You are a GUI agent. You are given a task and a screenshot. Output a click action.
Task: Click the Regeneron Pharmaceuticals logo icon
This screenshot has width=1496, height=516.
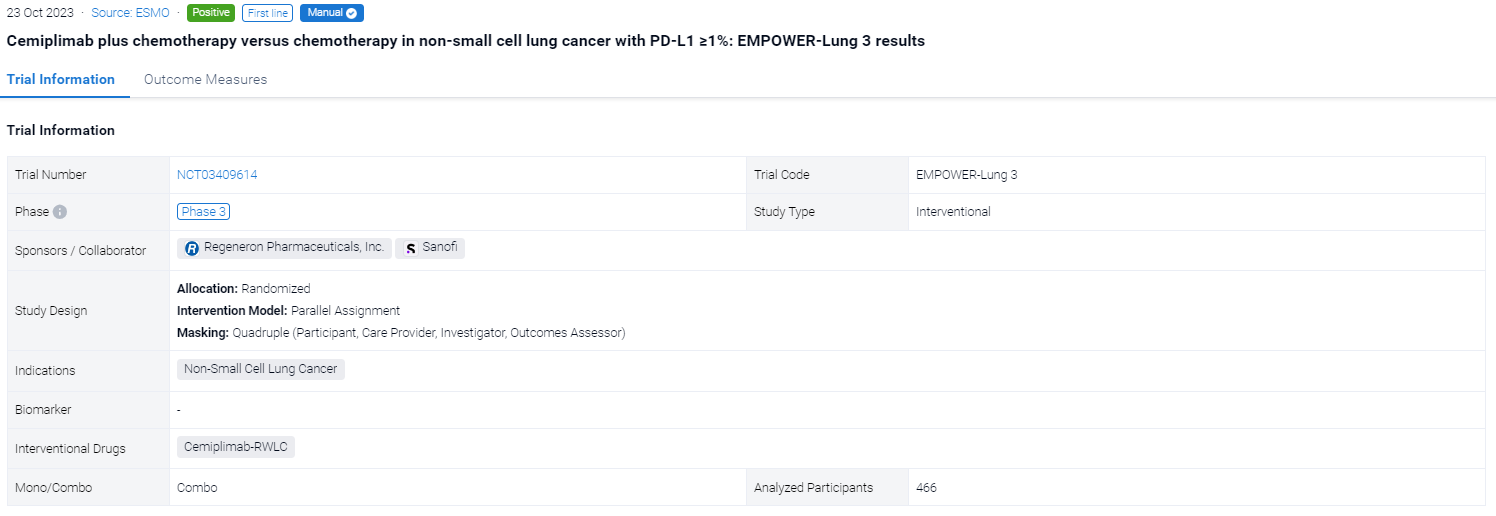coord(192,248)
